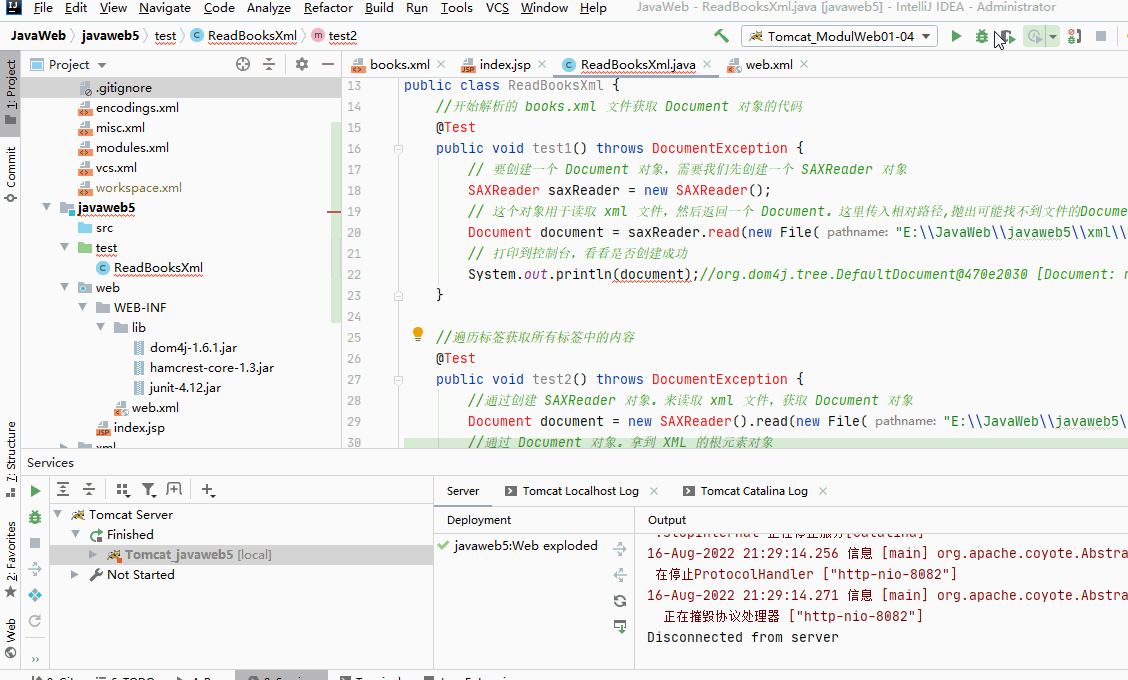Click the Deployment panel refresh icon
Image resolution: width=1128 pixels, height=680 pixels.
coord(619,601)
